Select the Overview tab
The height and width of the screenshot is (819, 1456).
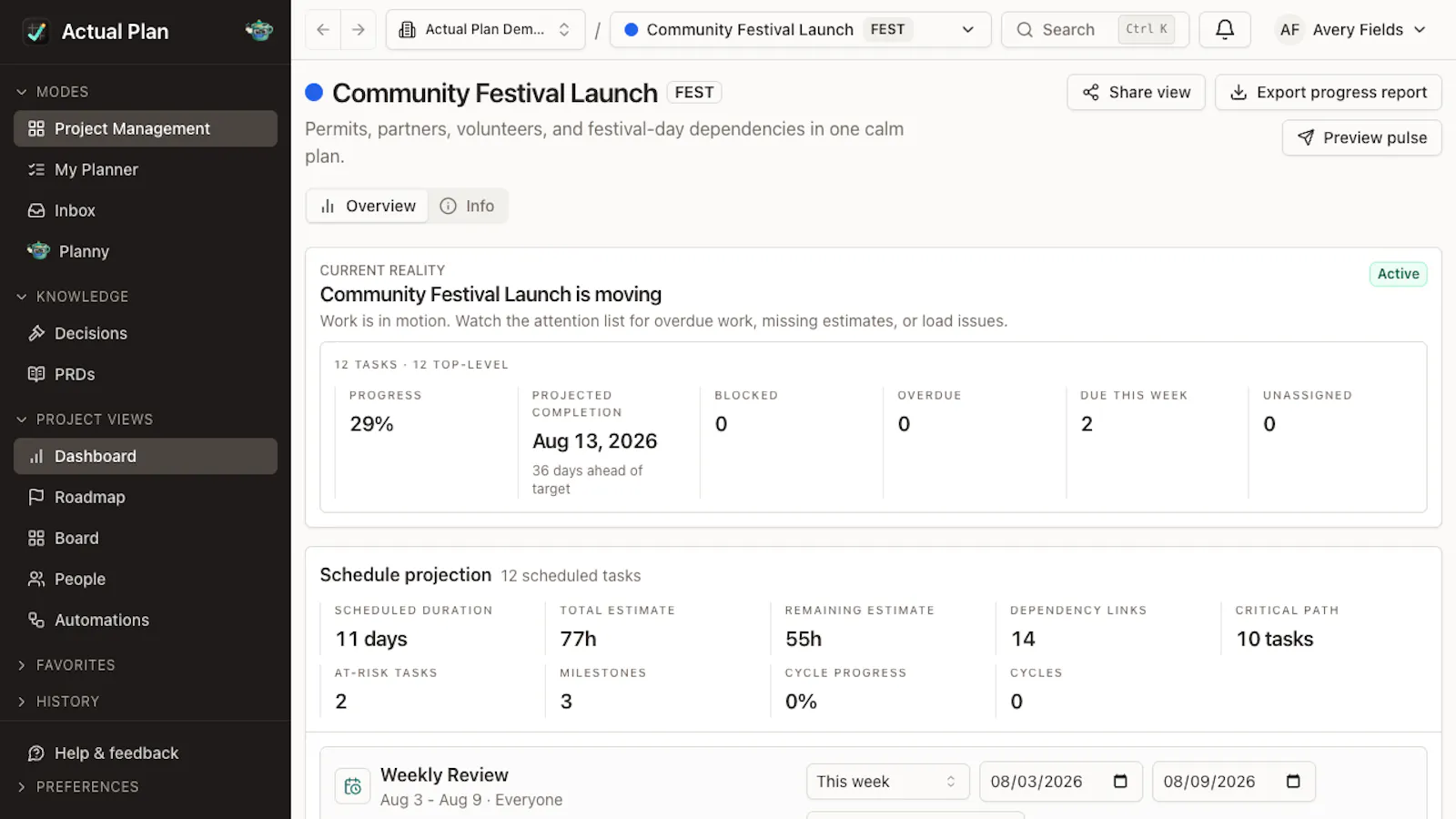(368, 206)
